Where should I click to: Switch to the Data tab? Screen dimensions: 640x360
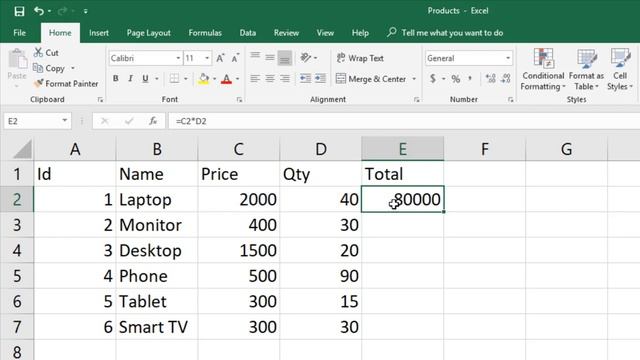click(247, 33)
